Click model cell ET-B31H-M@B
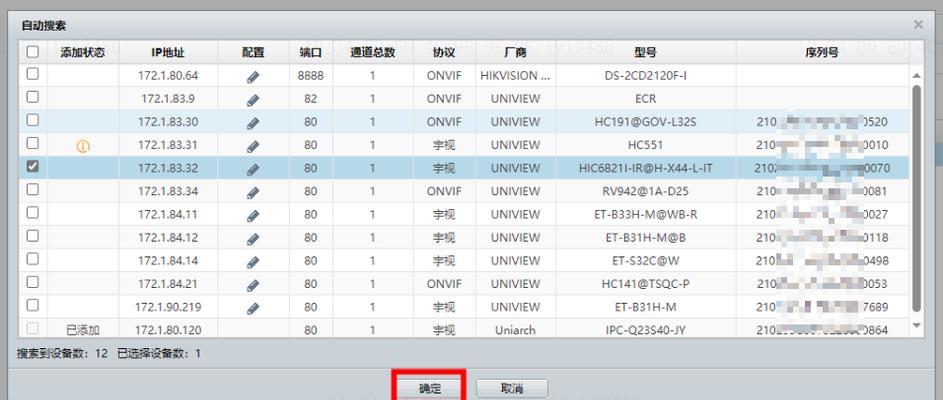 click(x=645, y=238)
